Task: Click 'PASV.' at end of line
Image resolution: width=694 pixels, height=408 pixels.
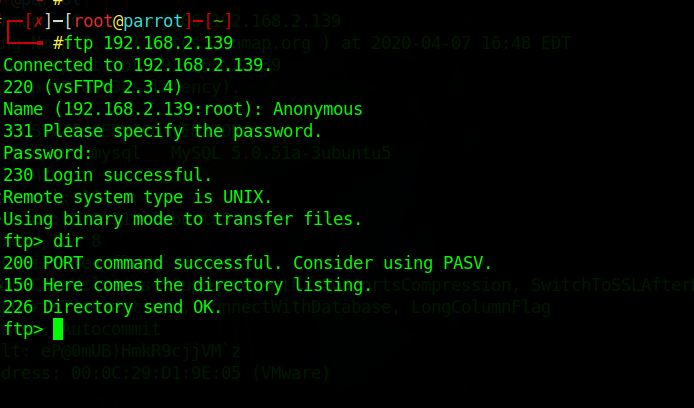Action: [467, 263]
